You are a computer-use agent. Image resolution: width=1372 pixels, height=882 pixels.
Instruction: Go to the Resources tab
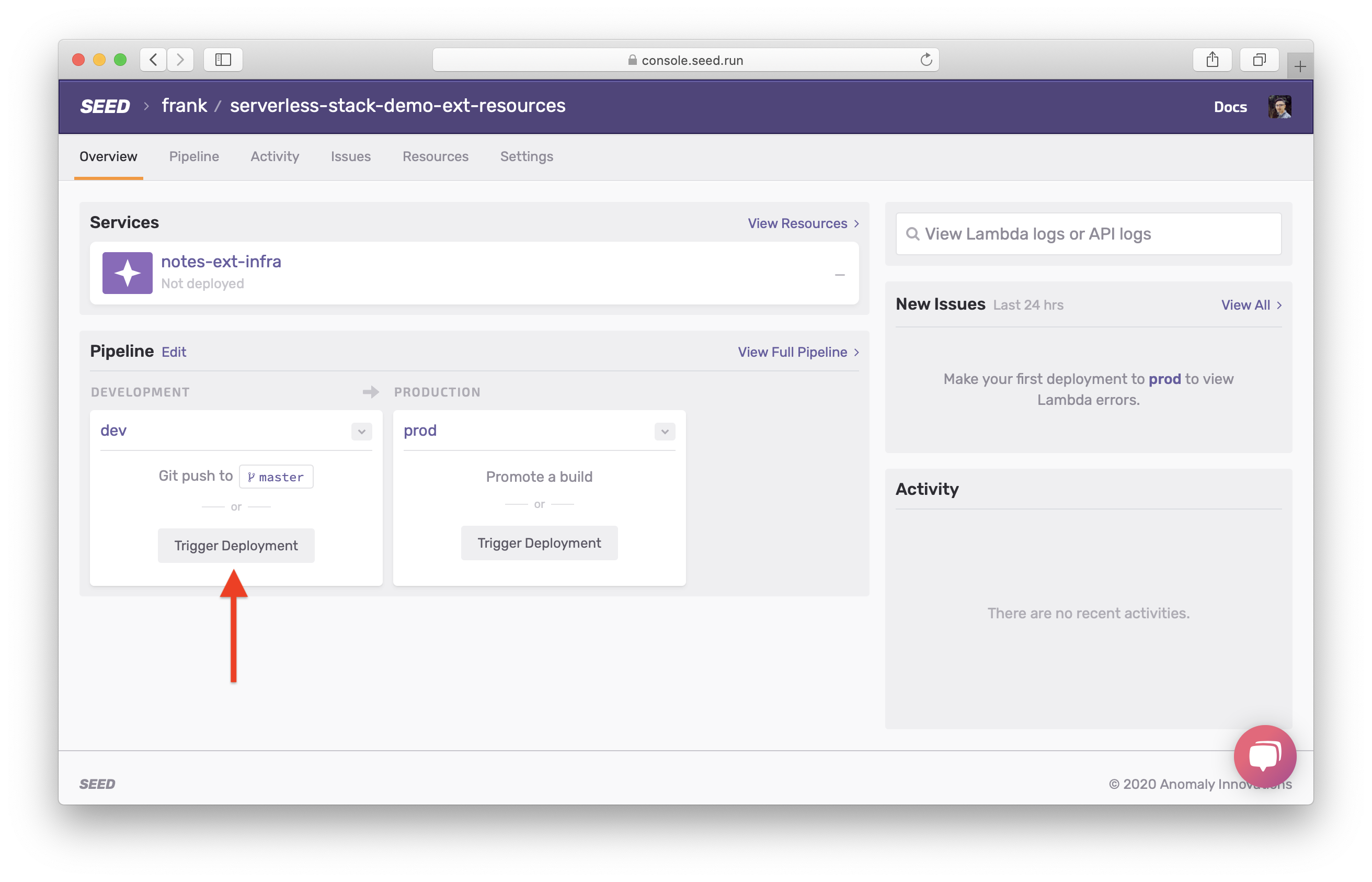[x=435, y=156]
